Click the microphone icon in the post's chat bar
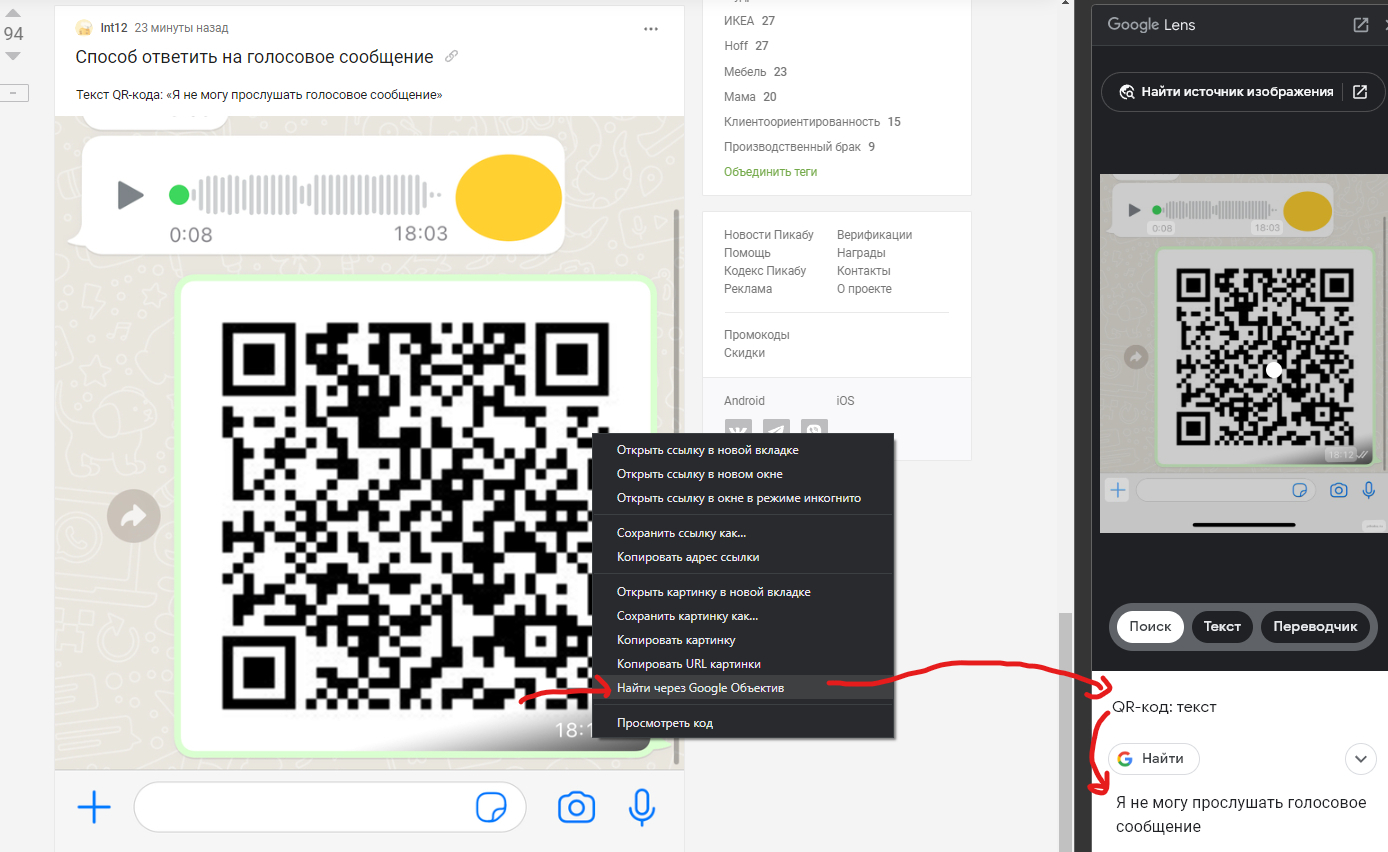Image resolution: width=1388 pixels, height=852 pixels. [x=642, y=807]
